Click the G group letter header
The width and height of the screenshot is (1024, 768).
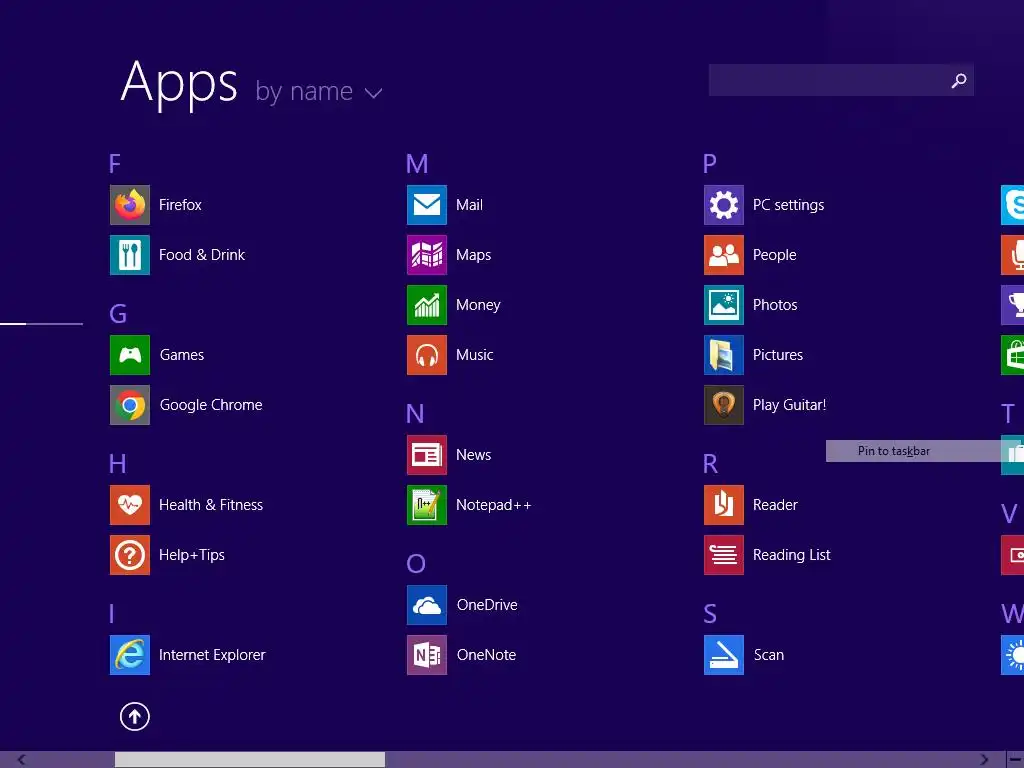(118, 313)
